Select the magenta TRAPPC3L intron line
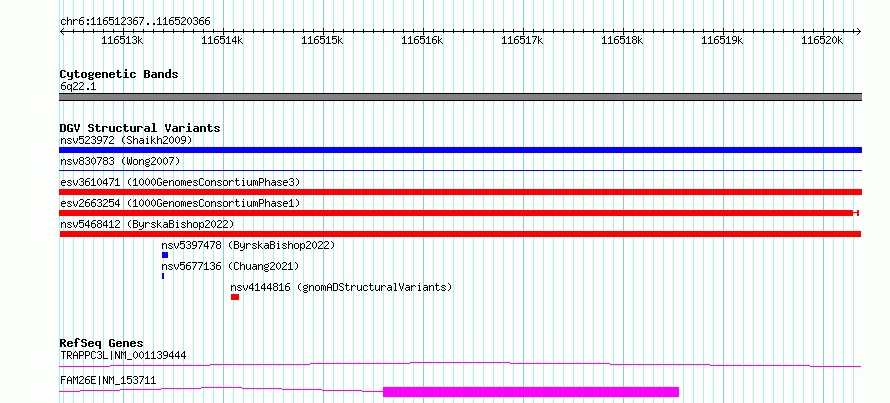This screenshot has height=403, width=890. 460,364
